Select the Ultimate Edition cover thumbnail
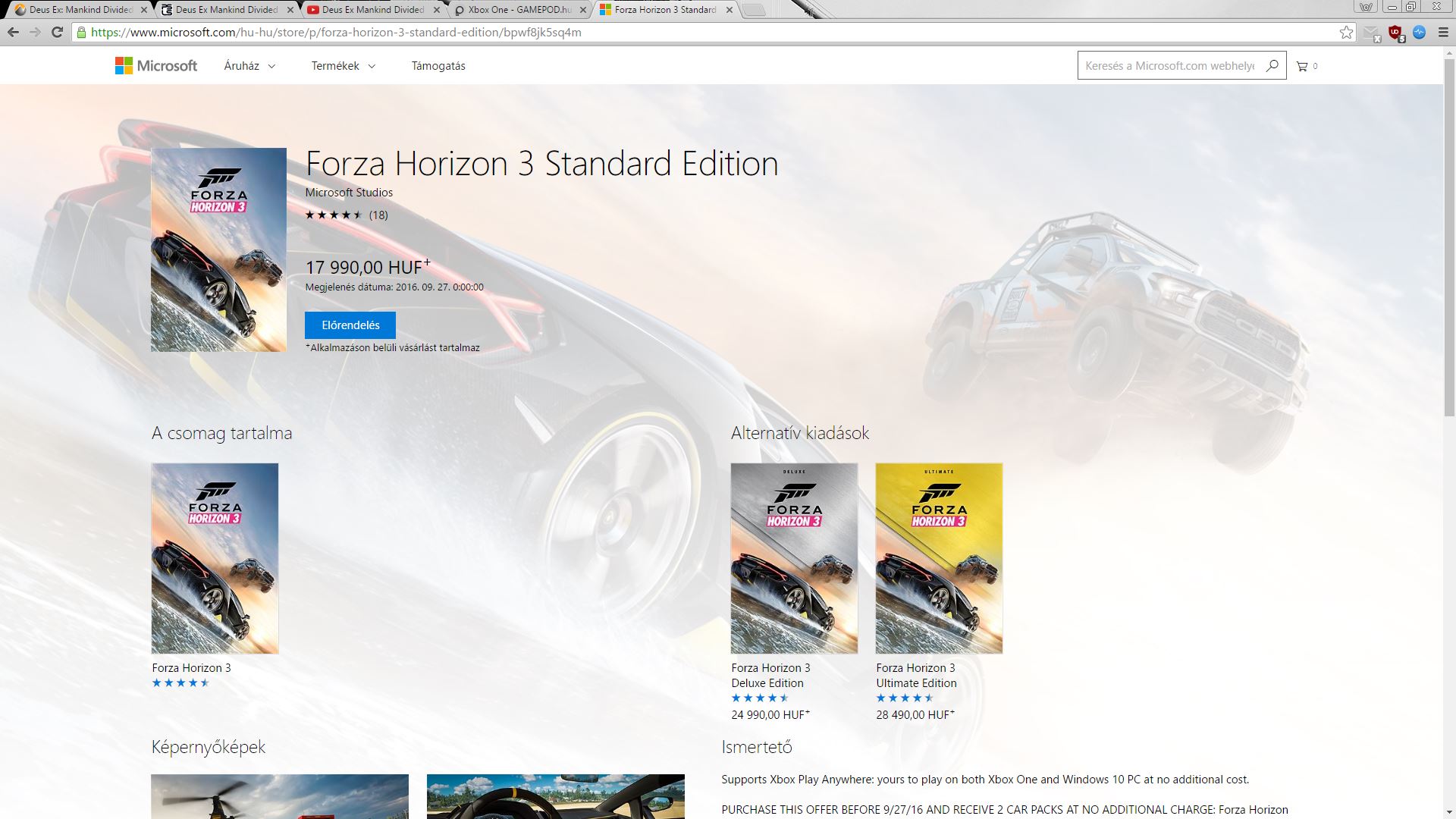The width and height of the screenshot is (1456, 819). [x=939, y=558]
